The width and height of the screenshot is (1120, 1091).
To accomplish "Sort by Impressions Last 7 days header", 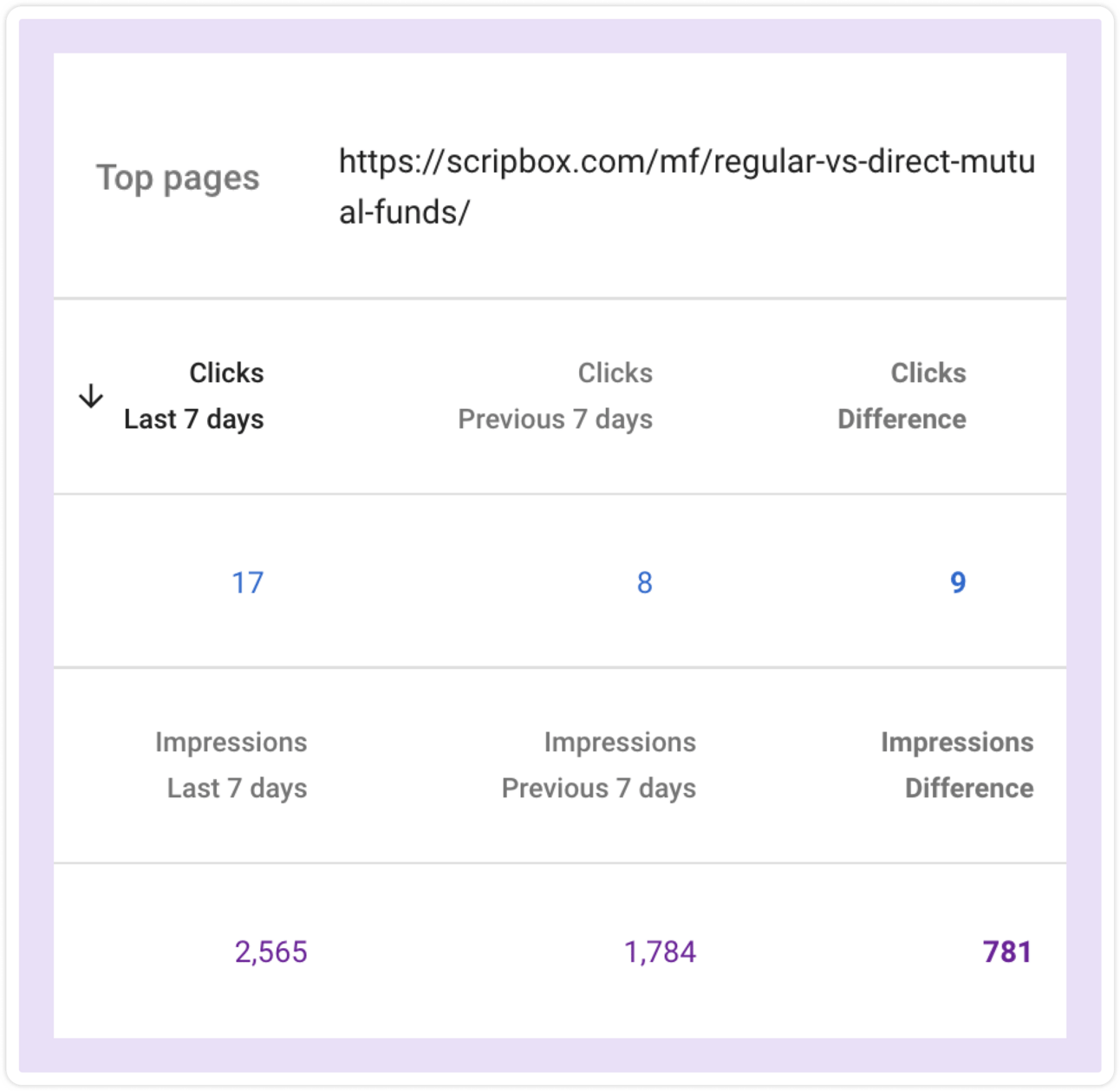I will (231, 765).
